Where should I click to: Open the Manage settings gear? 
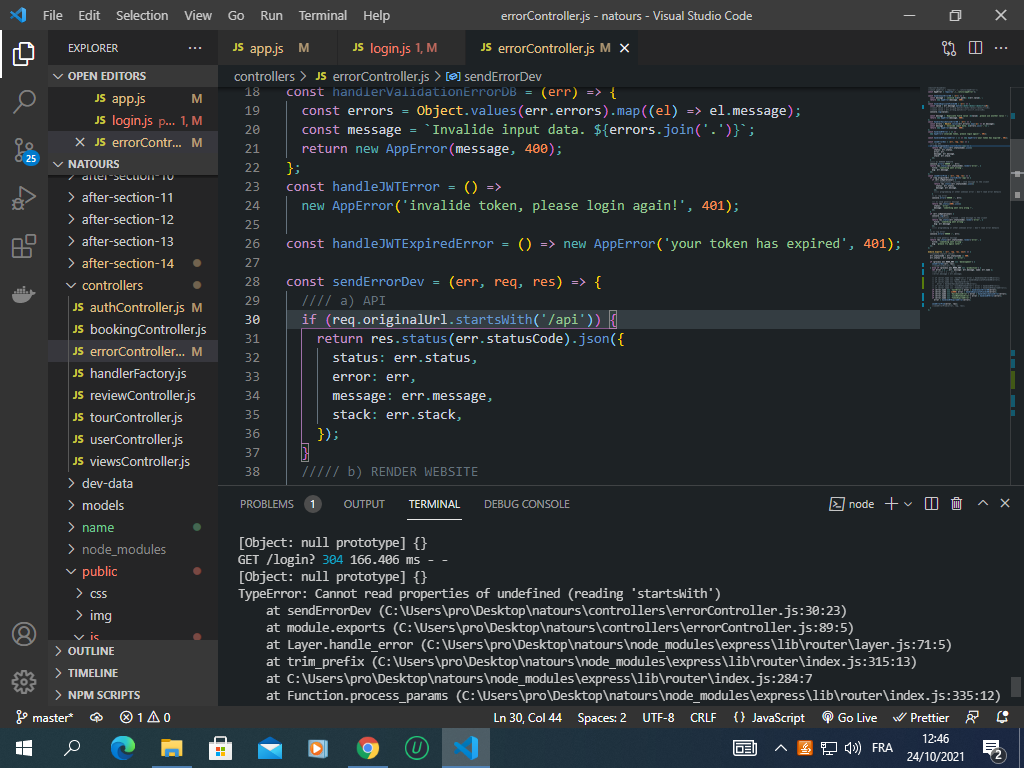(x=24, y=682)
